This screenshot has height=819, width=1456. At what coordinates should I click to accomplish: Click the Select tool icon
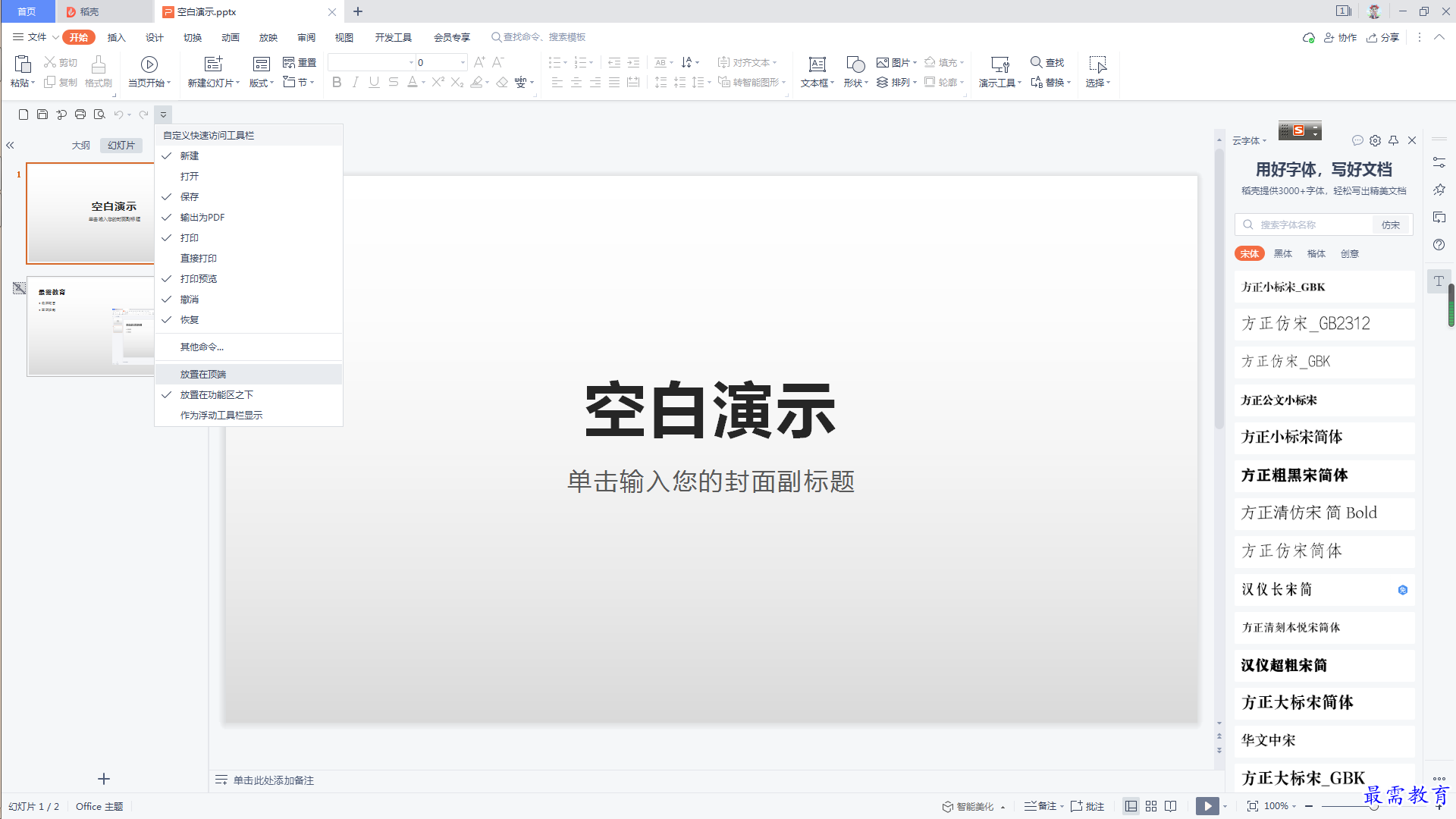1097,64
